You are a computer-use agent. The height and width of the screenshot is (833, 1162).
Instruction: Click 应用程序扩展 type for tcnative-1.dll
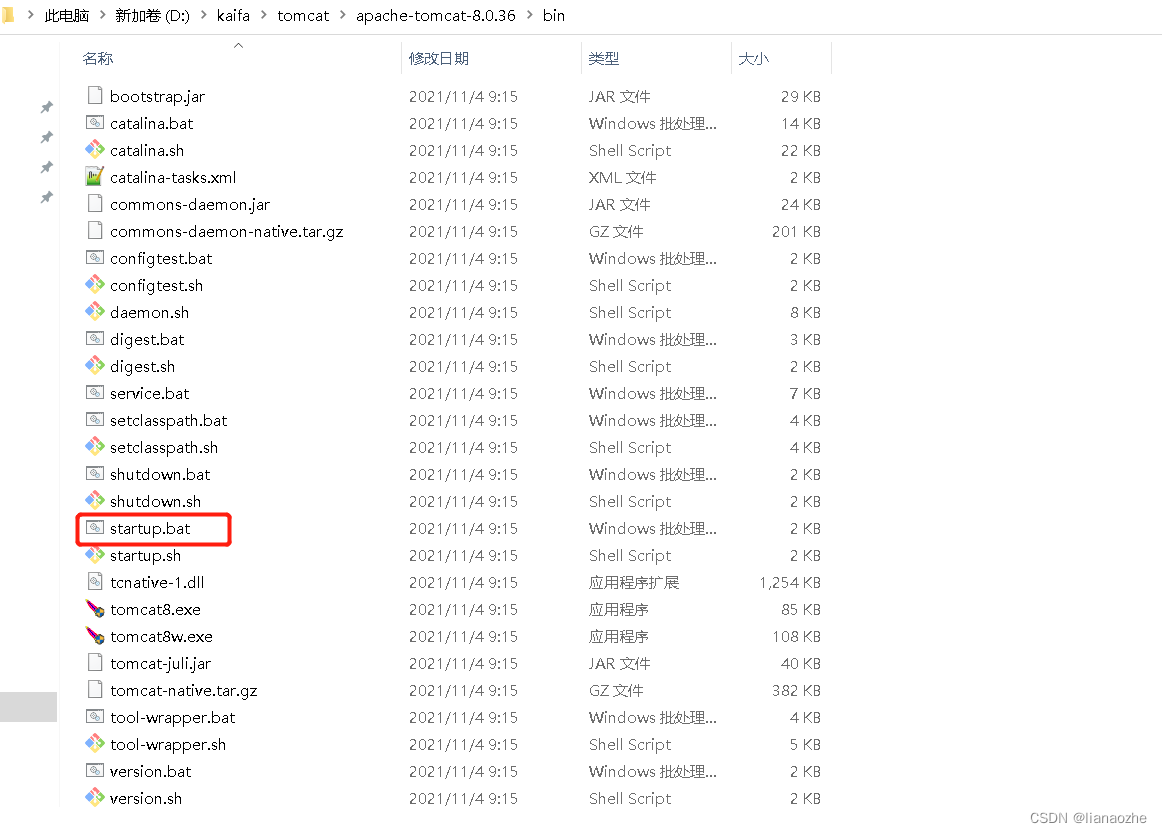click(634, 583)
